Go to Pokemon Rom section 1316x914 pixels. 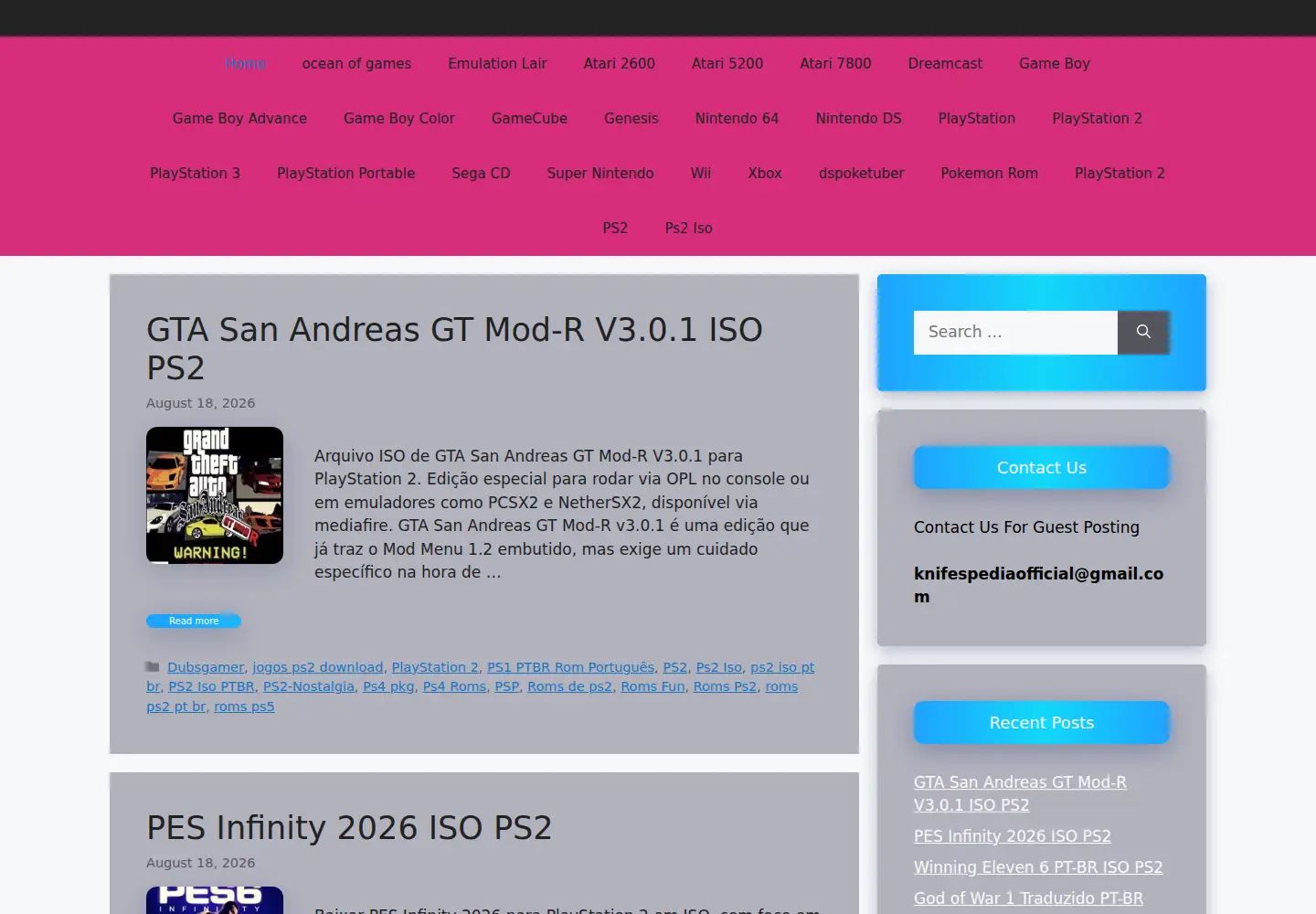pyautogui.click(x=989, y=174)
